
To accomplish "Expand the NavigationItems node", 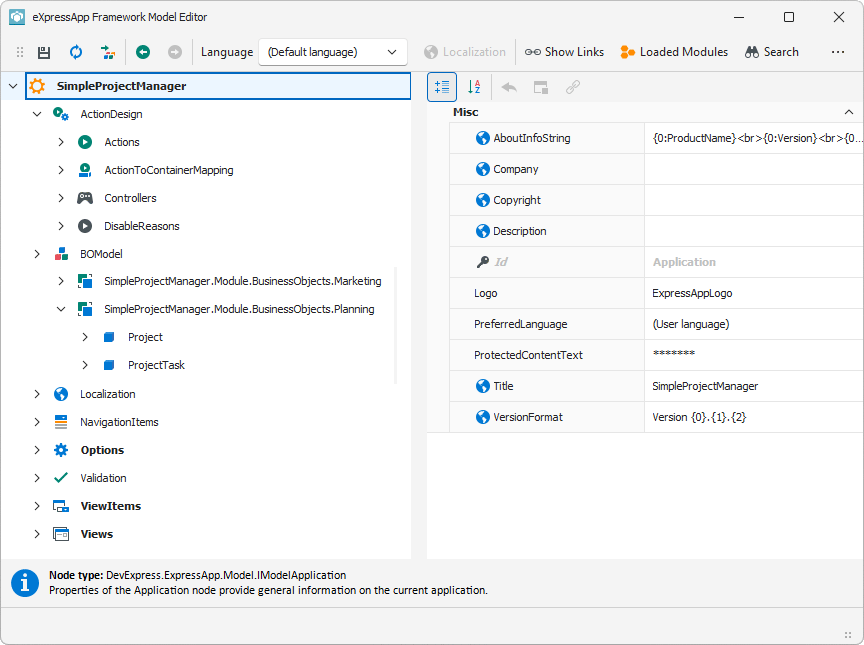I will click(x=37, y=422).
